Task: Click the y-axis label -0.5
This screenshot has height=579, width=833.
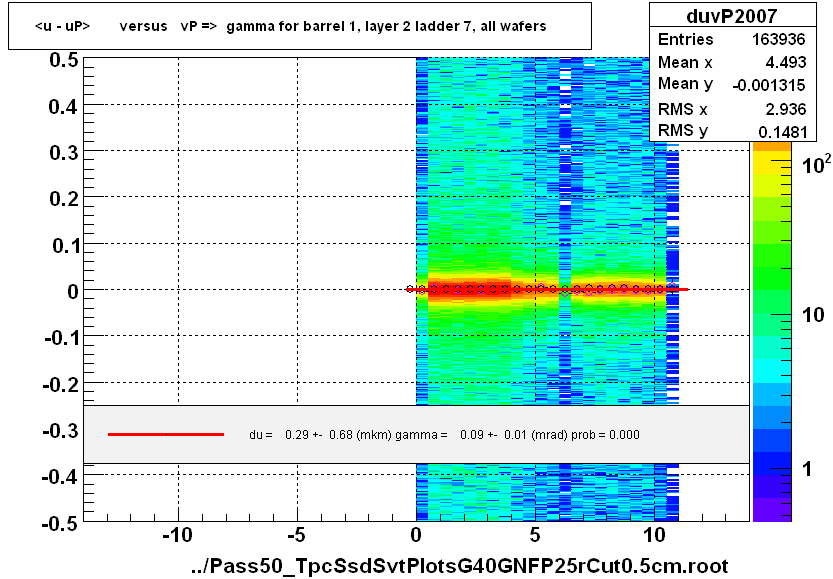Action: coord(61,524)
